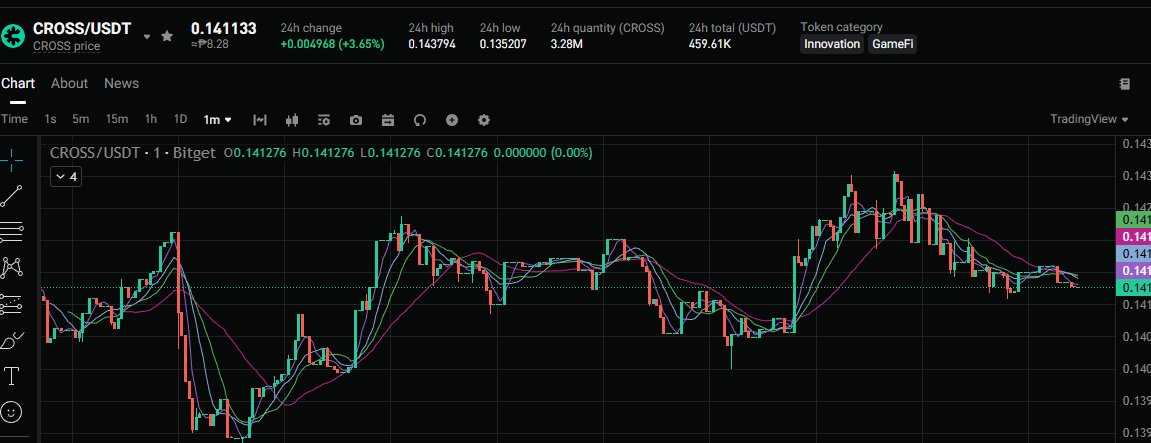Switch to the About tab

coord(69,83)
